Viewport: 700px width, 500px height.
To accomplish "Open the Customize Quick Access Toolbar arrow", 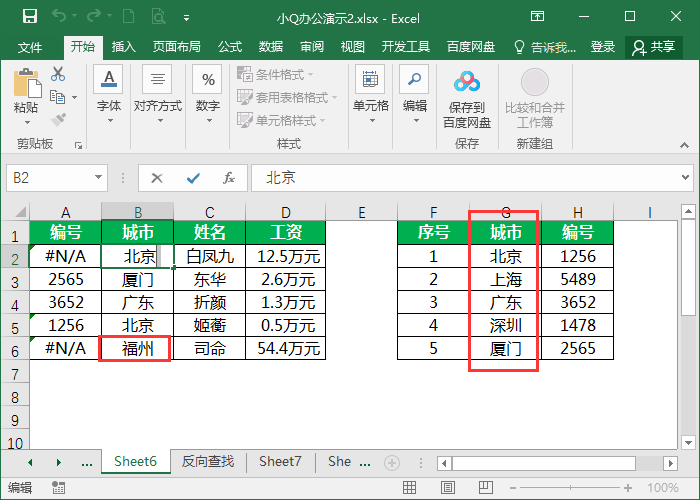I will tap(187, 18).
